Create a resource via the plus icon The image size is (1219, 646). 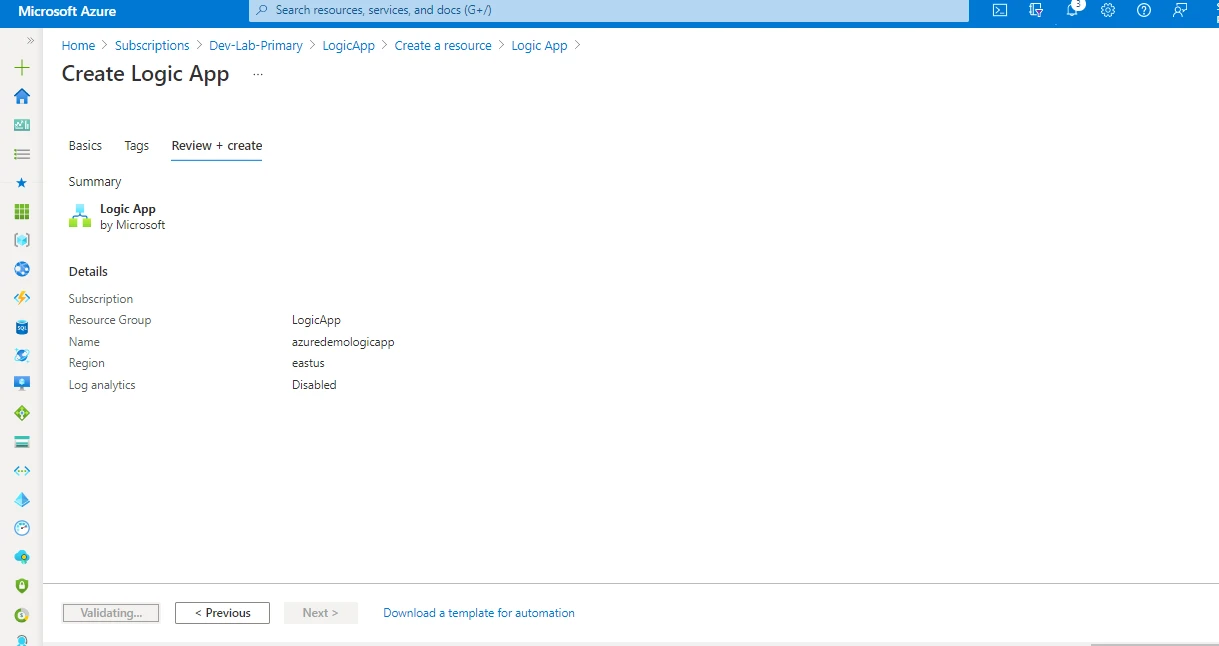point(21,67)
